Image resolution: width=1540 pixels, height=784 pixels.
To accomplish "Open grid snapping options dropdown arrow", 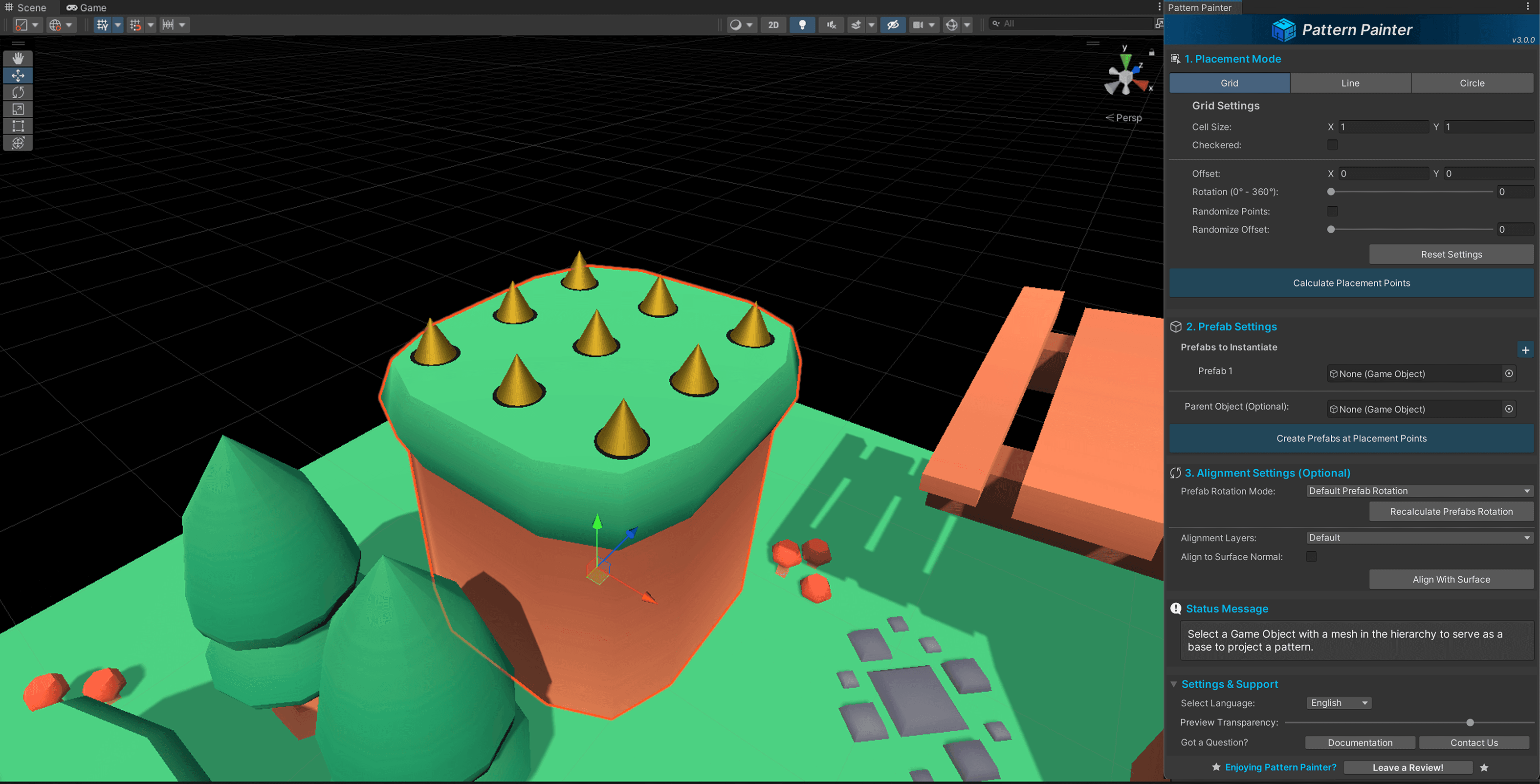I will click(151, 24).
